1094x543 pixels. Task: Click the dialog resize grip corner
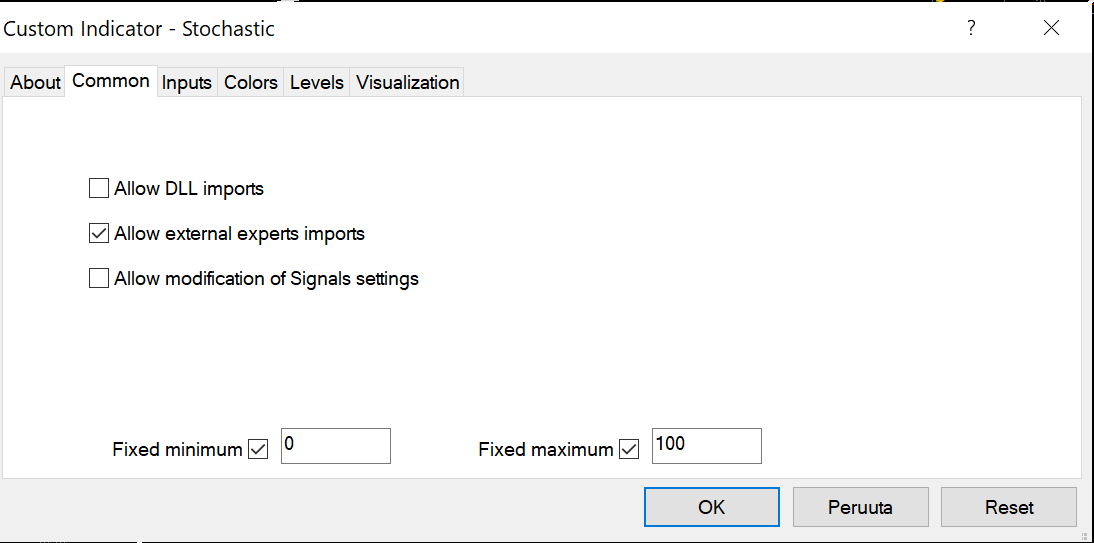coord(1084,536)
